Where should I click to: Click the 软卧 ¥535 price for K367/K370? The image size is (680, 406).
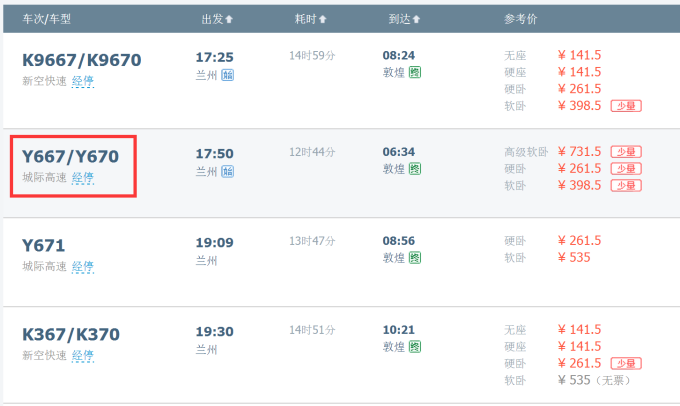[x=577, y=381]
